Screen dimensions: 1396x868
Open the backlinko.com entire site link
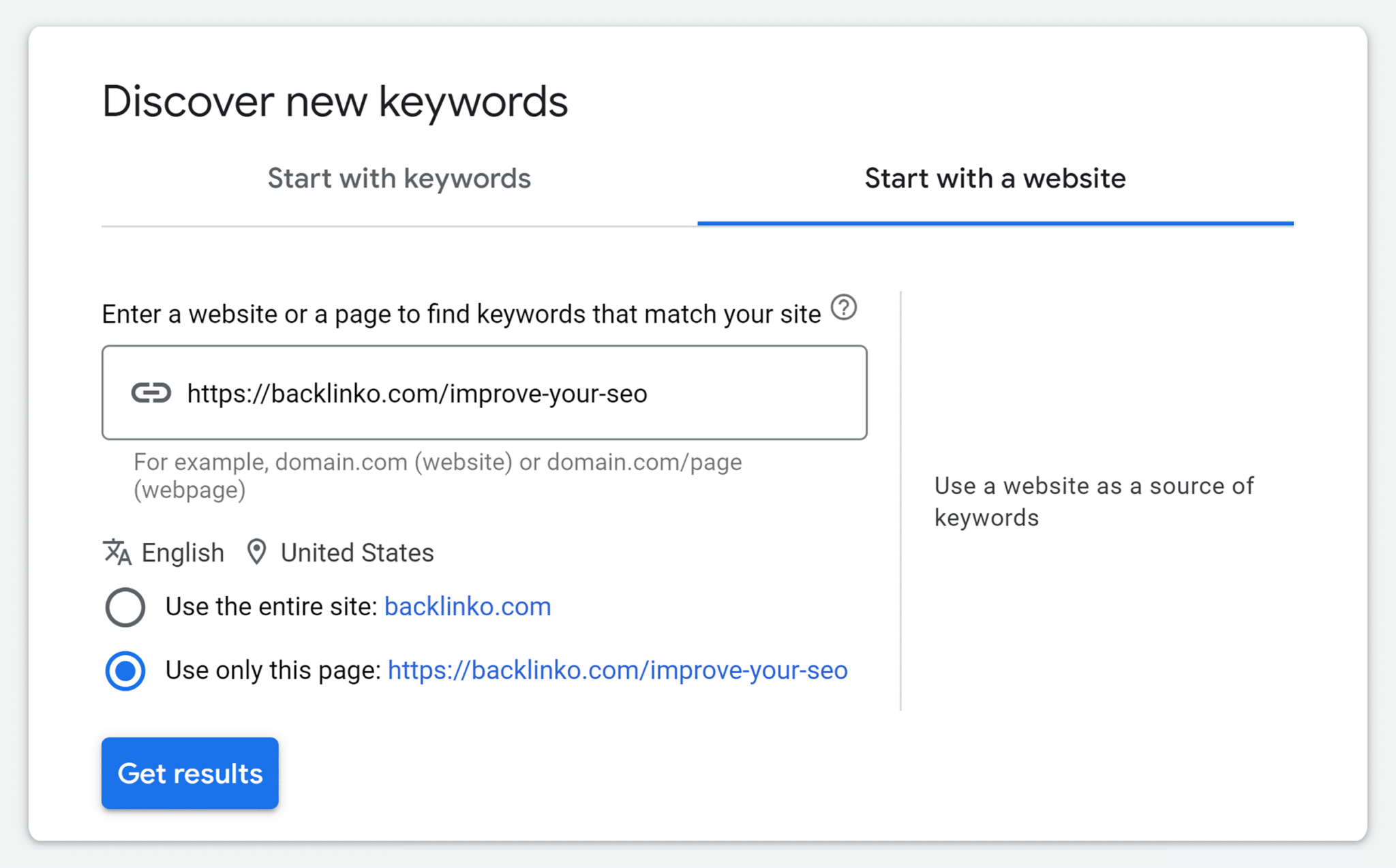tap(468, 606)
